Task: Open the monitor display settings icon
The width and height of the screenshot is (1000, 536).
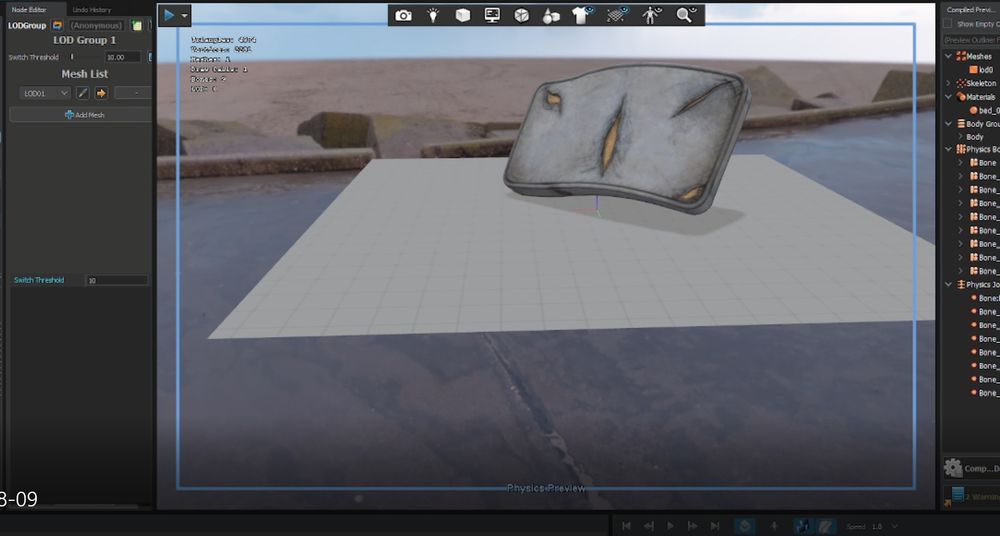Action: tap(492, 16)
